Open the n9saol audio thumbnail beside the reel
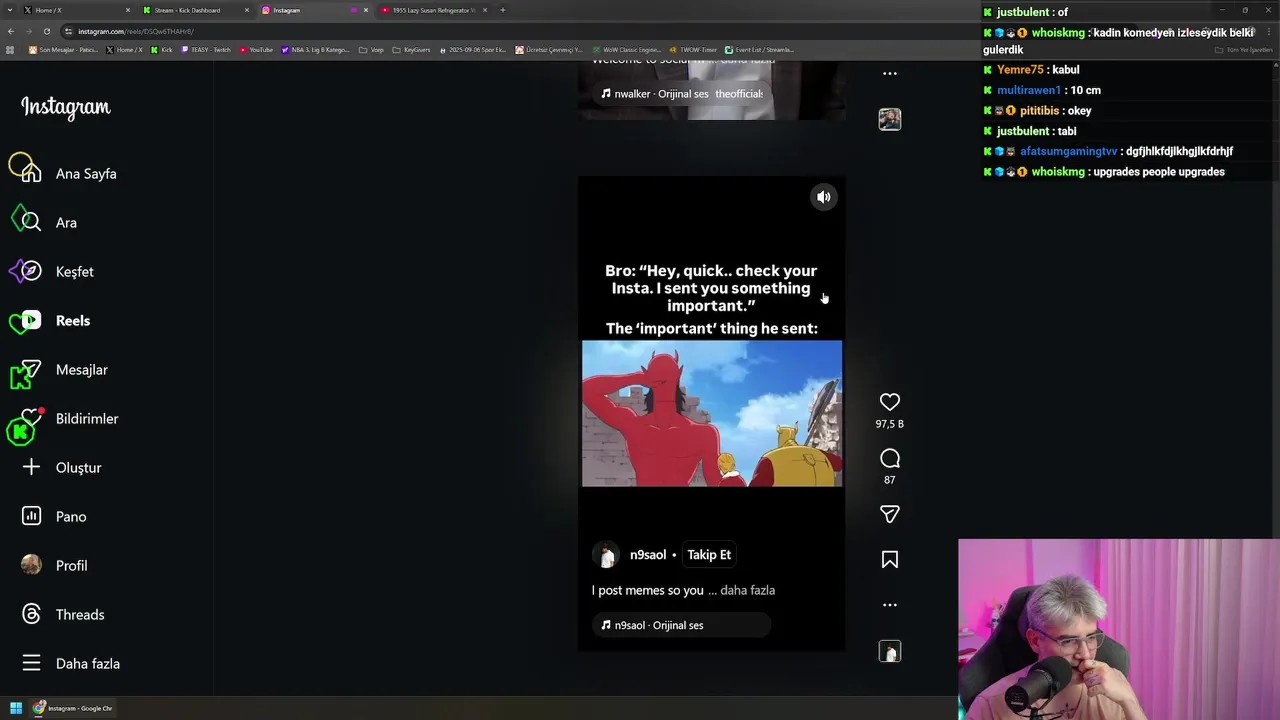The height and width of the screenshot is (720, 1280). [x=889, y=651]
